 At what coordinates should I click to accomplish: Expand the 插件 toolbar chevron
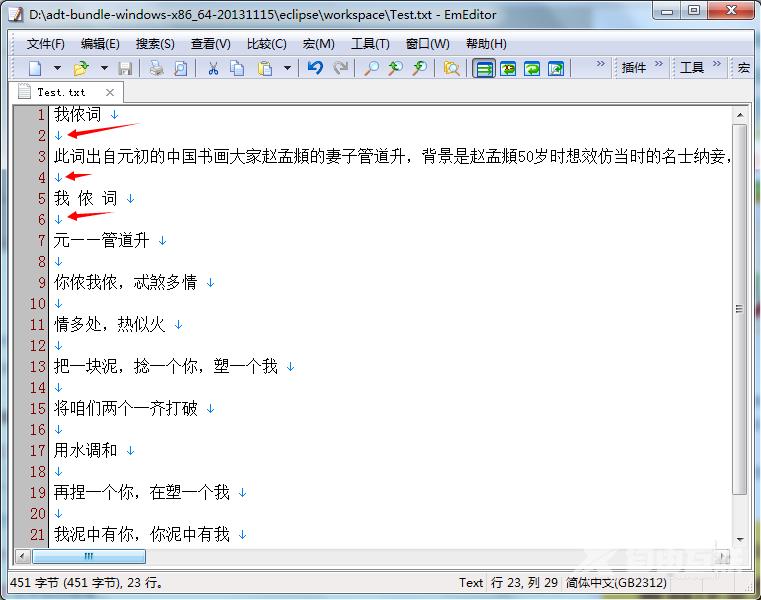[659, 64]
